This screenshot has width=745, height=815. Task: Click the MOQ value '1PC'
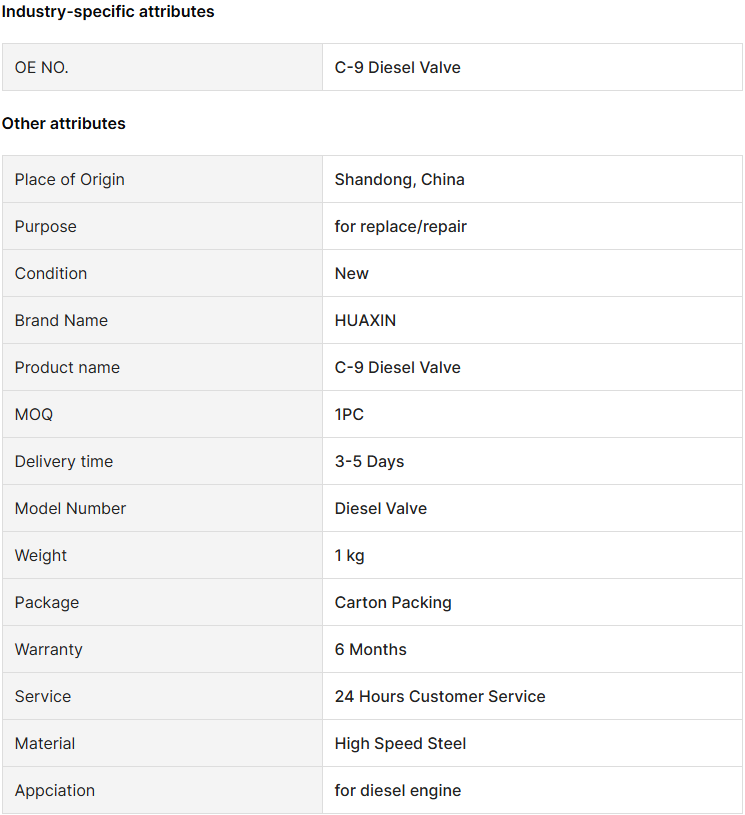(349, 414)
